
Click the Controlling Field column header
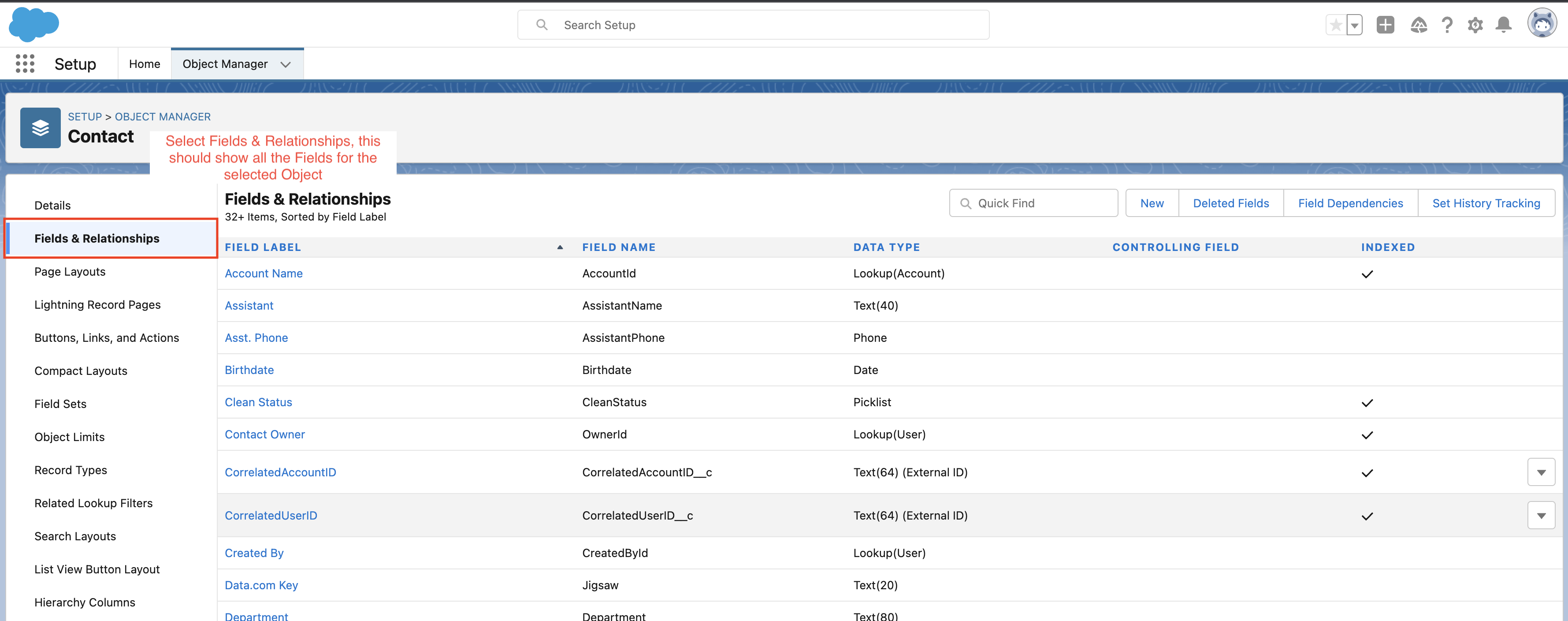[x=1175, y=247]
